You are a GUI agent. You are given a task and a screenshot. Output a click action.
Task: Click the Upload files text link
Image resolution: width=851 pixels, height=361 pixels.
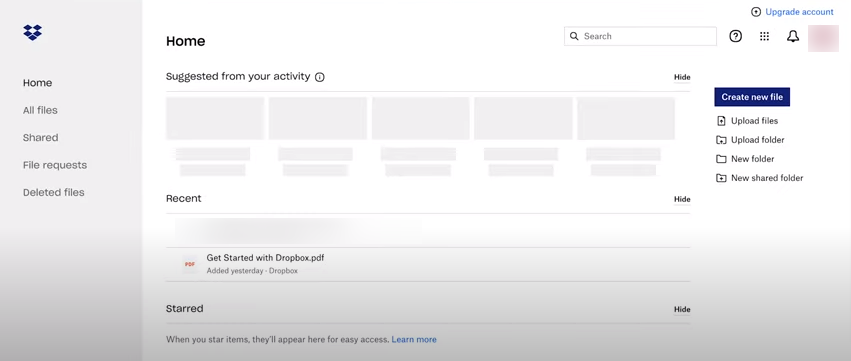point(754,121)
